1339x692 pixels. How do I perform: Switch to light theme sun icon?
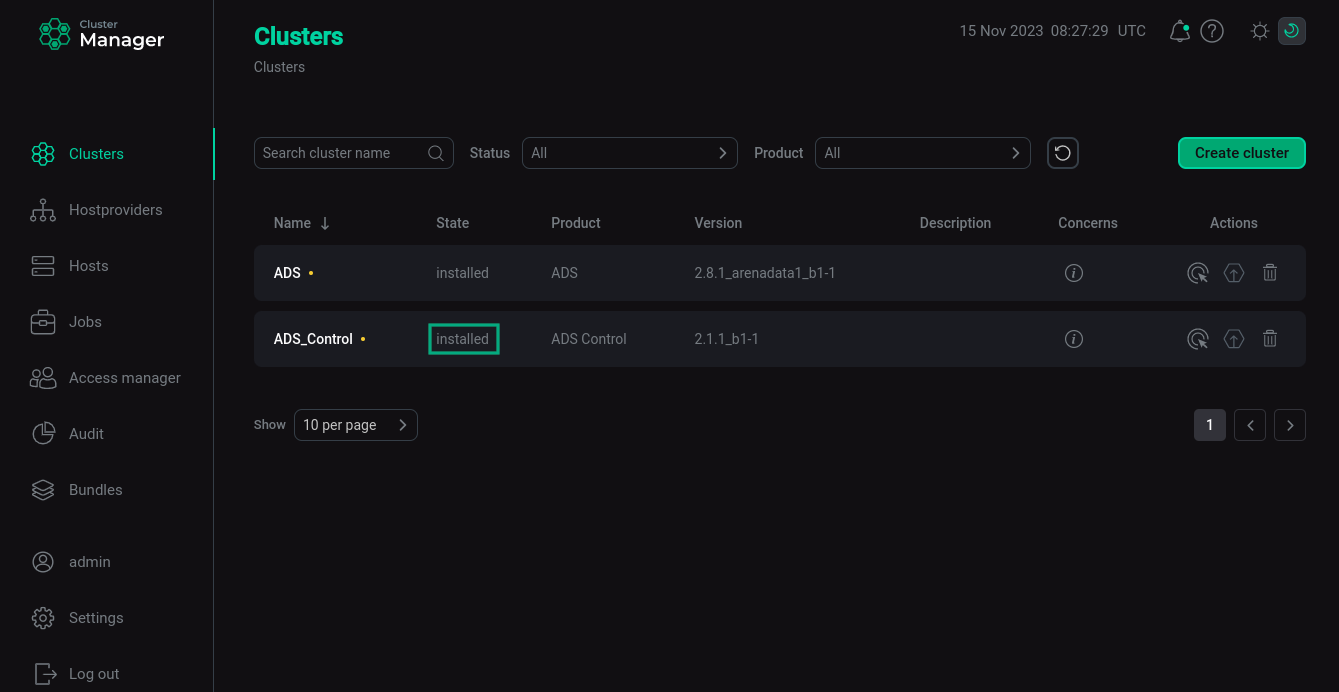coord(1260,31)
